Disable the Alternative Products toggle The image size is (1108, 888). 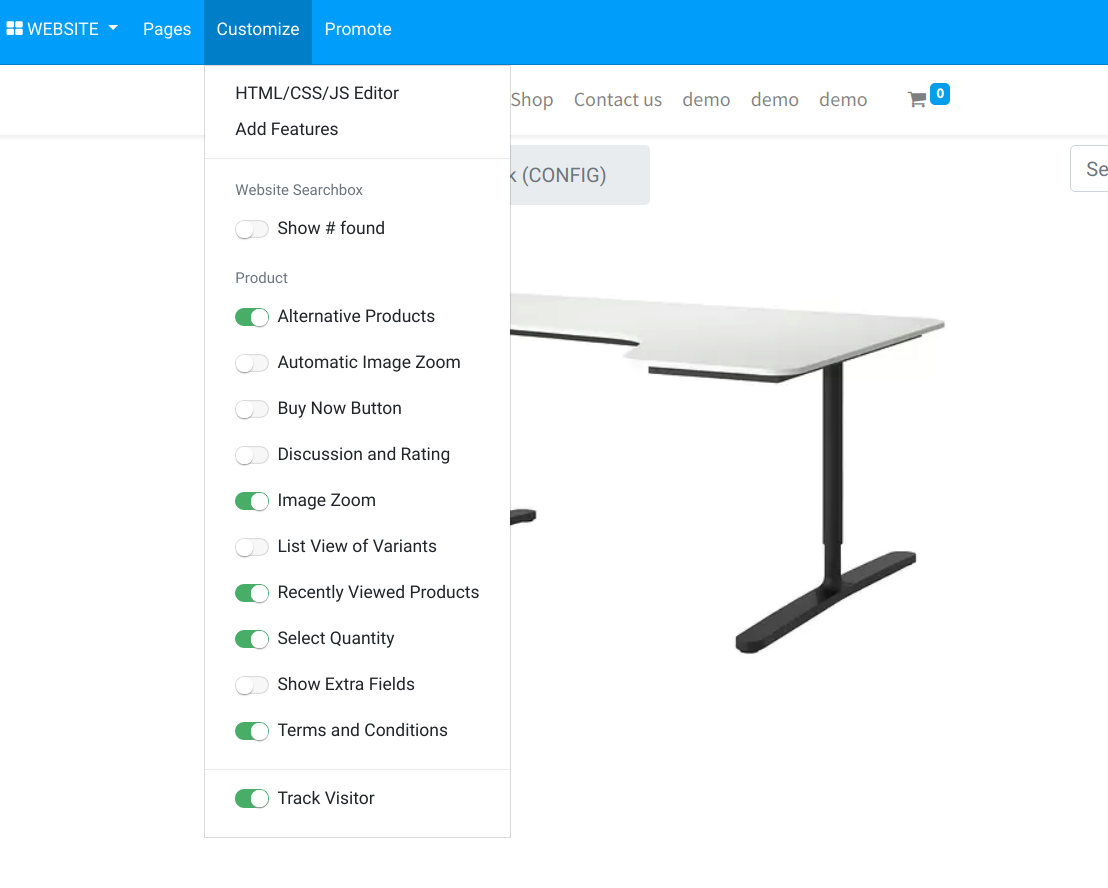click(x=252, y=317)
